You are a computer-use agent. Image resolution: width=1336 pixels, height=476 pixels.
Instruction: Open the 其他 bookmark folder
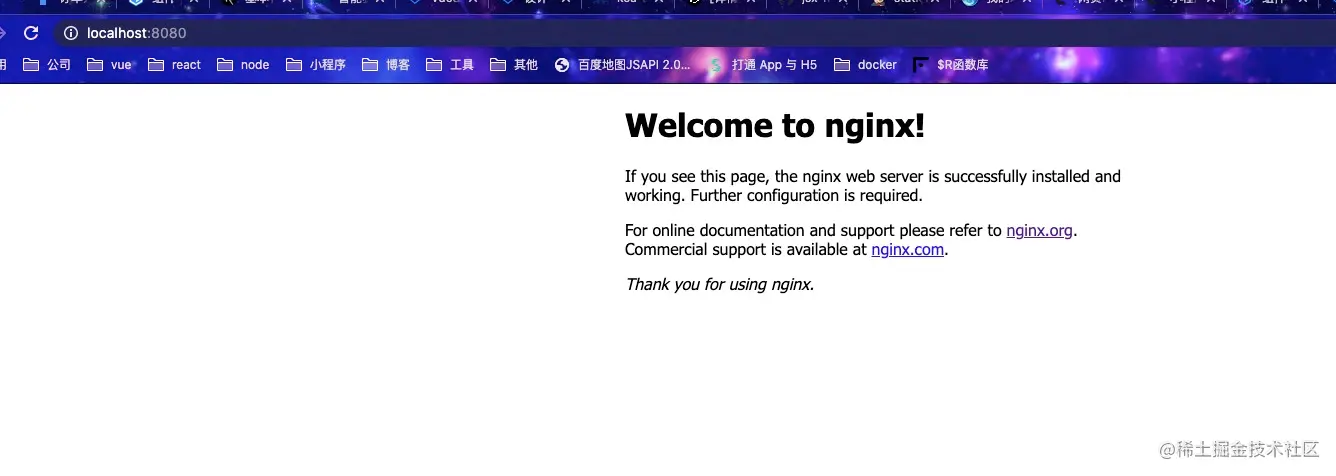tap(514, 65)
